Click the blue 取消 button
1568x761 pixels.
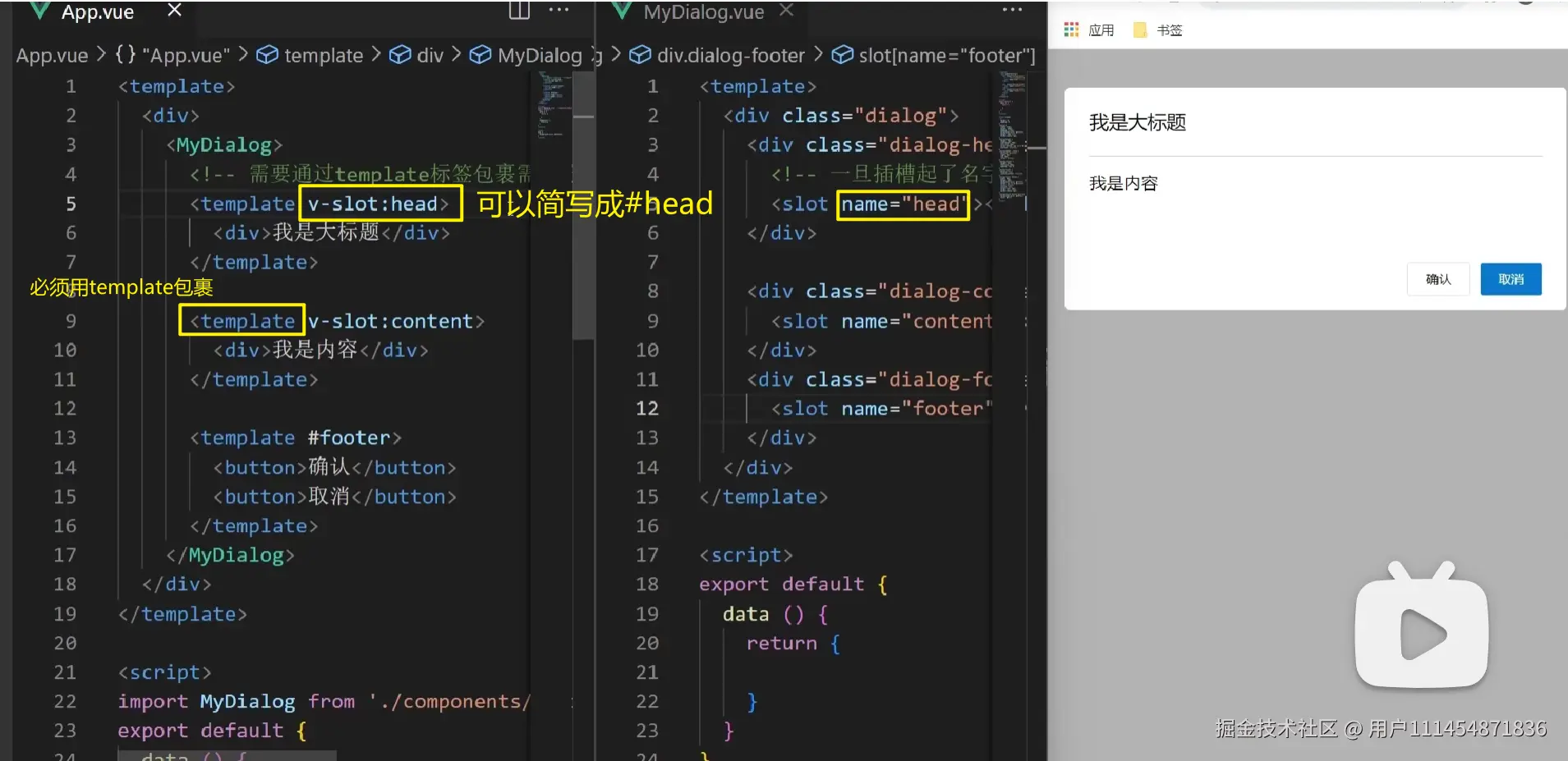click(x=1511, y=279)
